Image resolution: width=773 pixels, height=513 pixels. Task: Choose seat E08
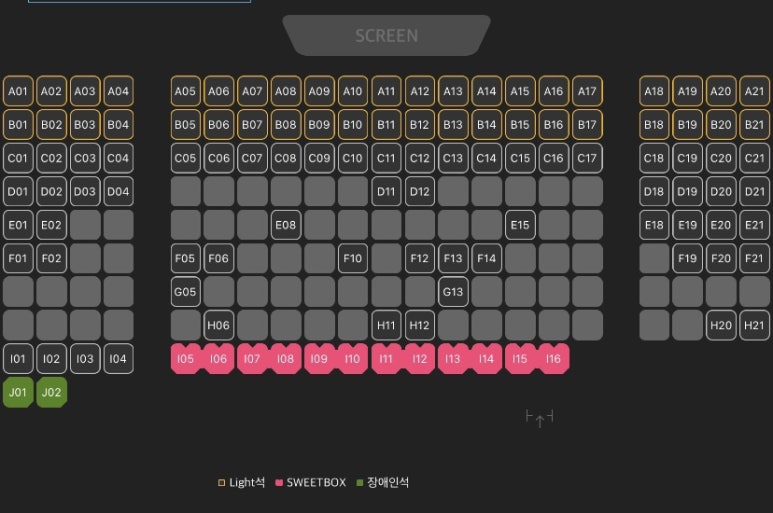[x=285, y=225]
